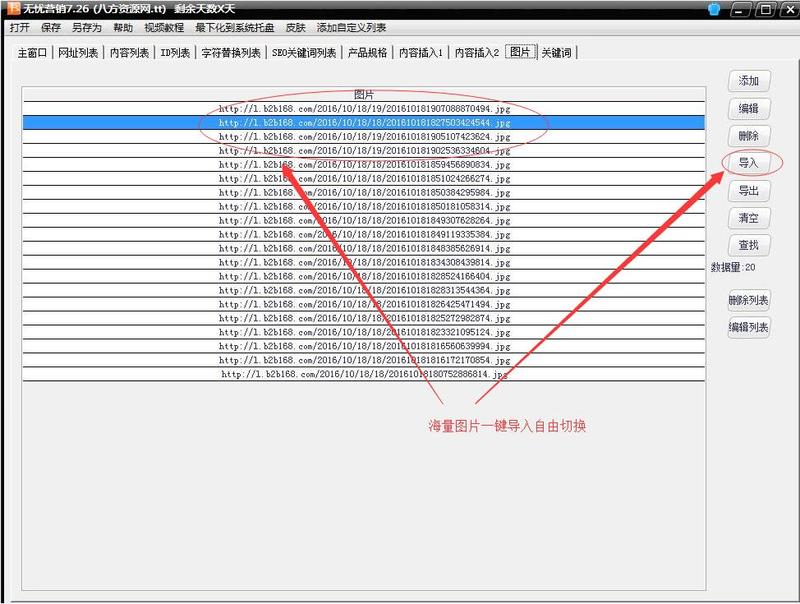The width and height of the screenshot is (800, 604).
Task: Select the 图片 tab
Action: click(x=520, y=52)
